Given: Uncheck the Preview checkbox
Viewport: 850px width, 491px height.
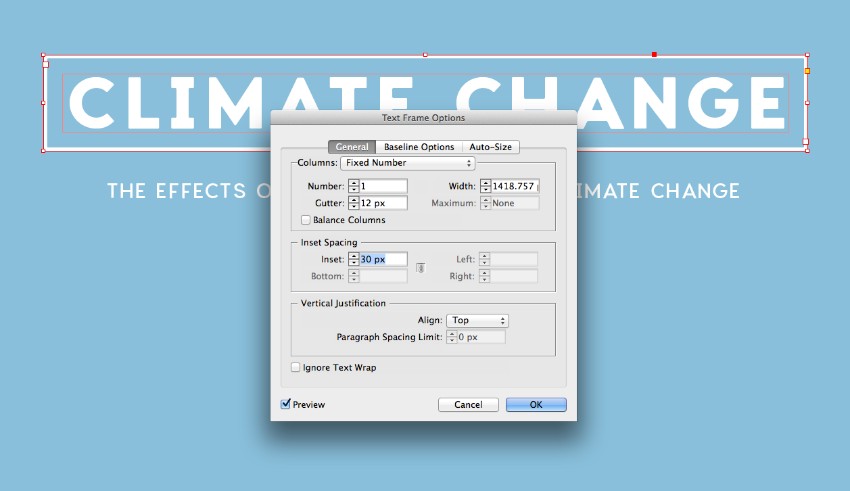Looking at the screenshot, I should pyautogui.click(x=286, y=404).
